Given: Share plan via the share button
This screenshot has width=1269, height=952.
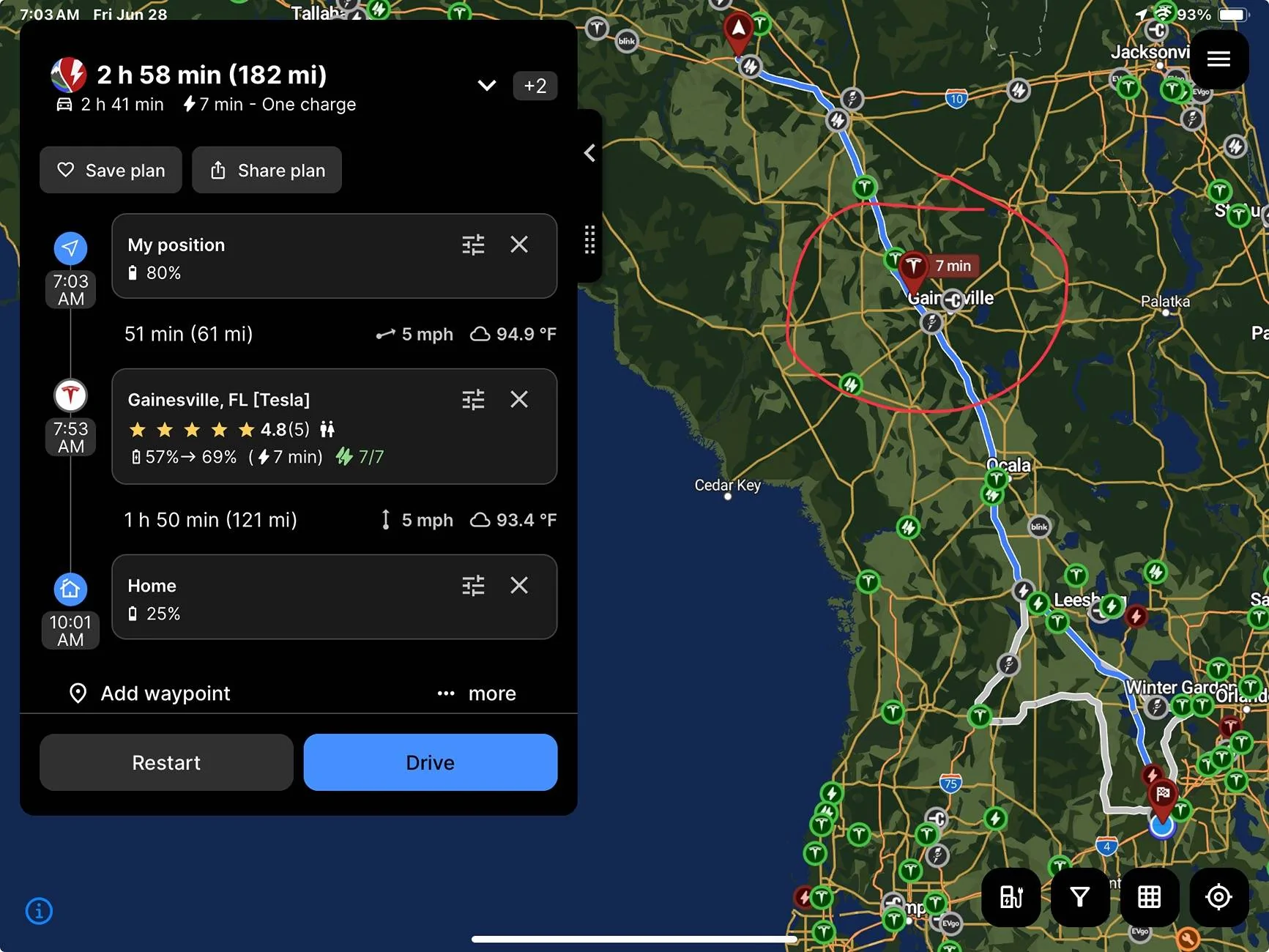Looking at the screenshot, I should pos(267,170).
